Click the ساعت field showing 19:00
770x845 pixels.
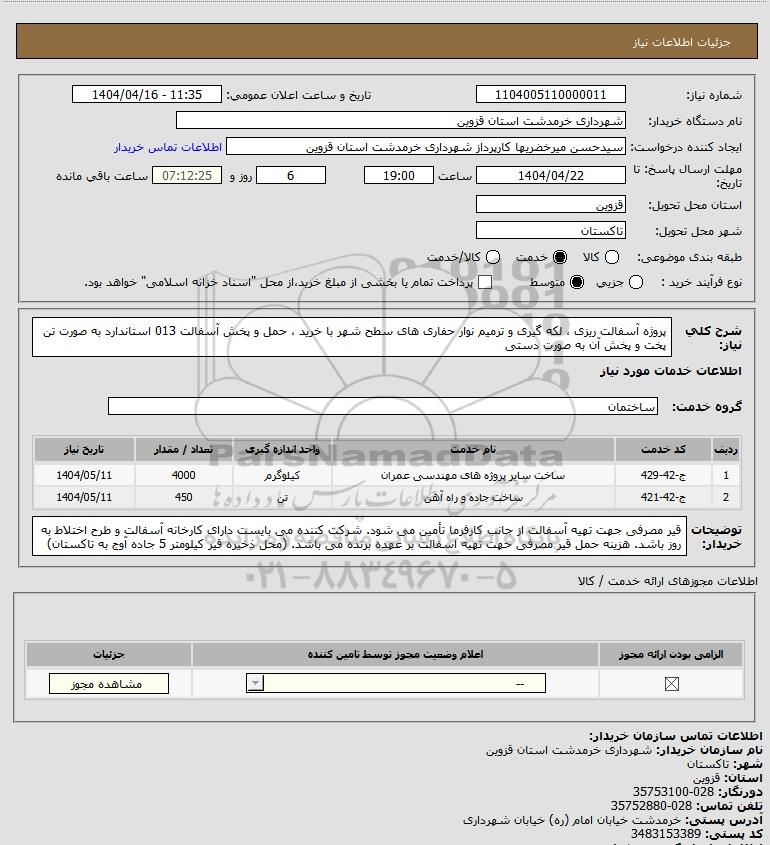399,176
